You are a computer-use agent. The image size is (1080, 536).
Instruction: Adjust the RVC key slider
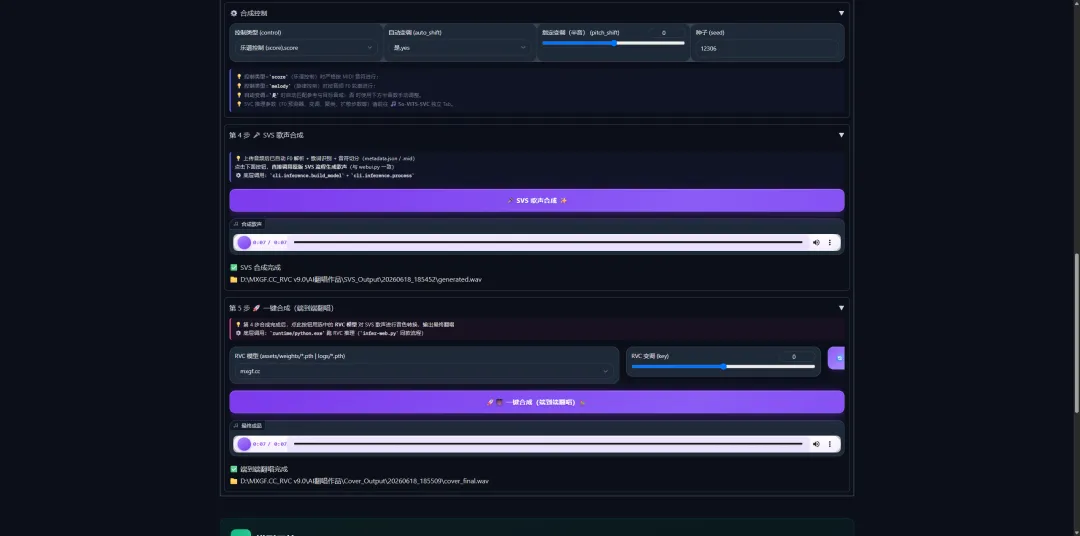[723, 367]
